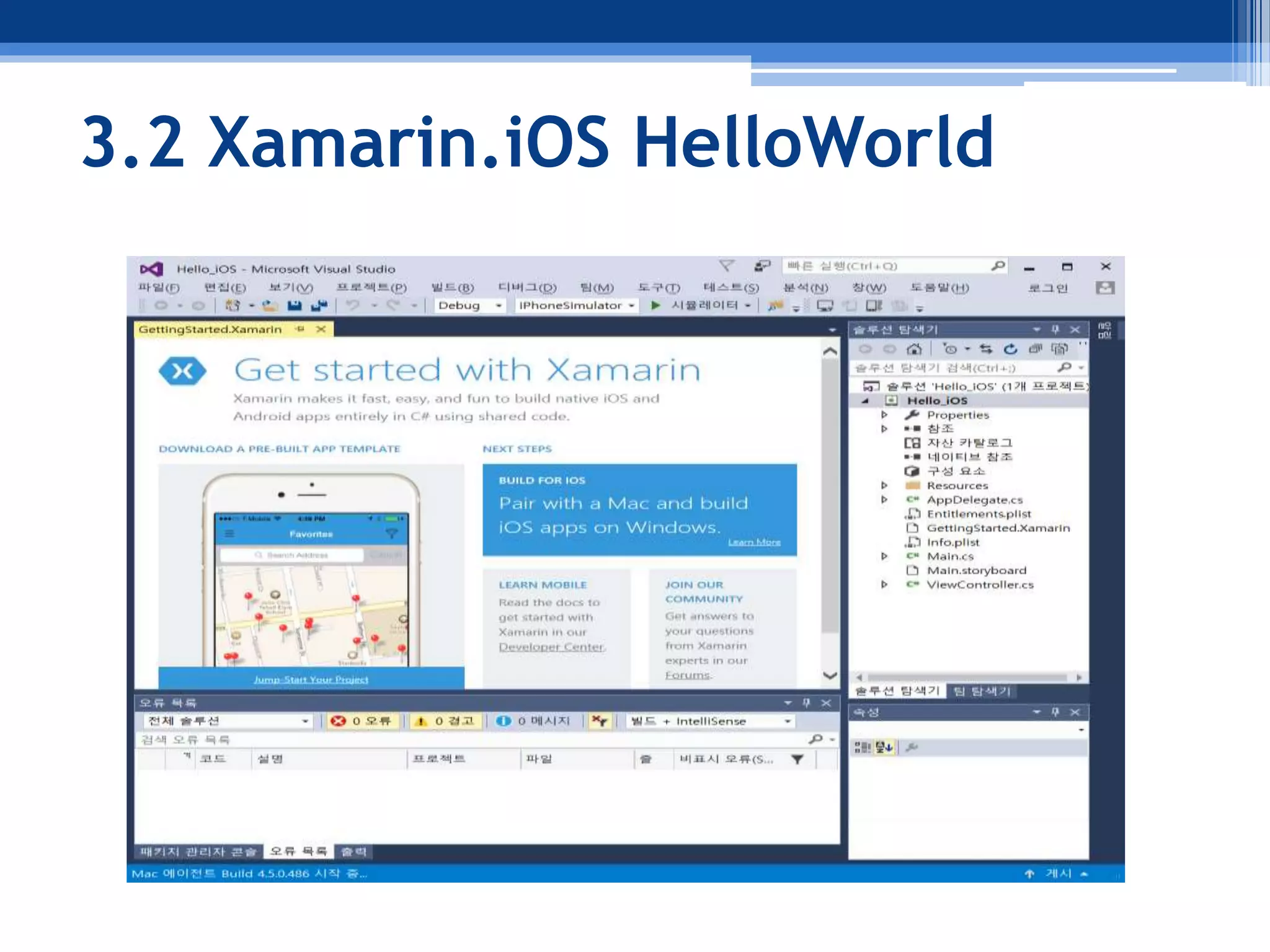1270x952 pixels.
Task: Refresh the Solution Explorer
Action: pos(1011,349)
